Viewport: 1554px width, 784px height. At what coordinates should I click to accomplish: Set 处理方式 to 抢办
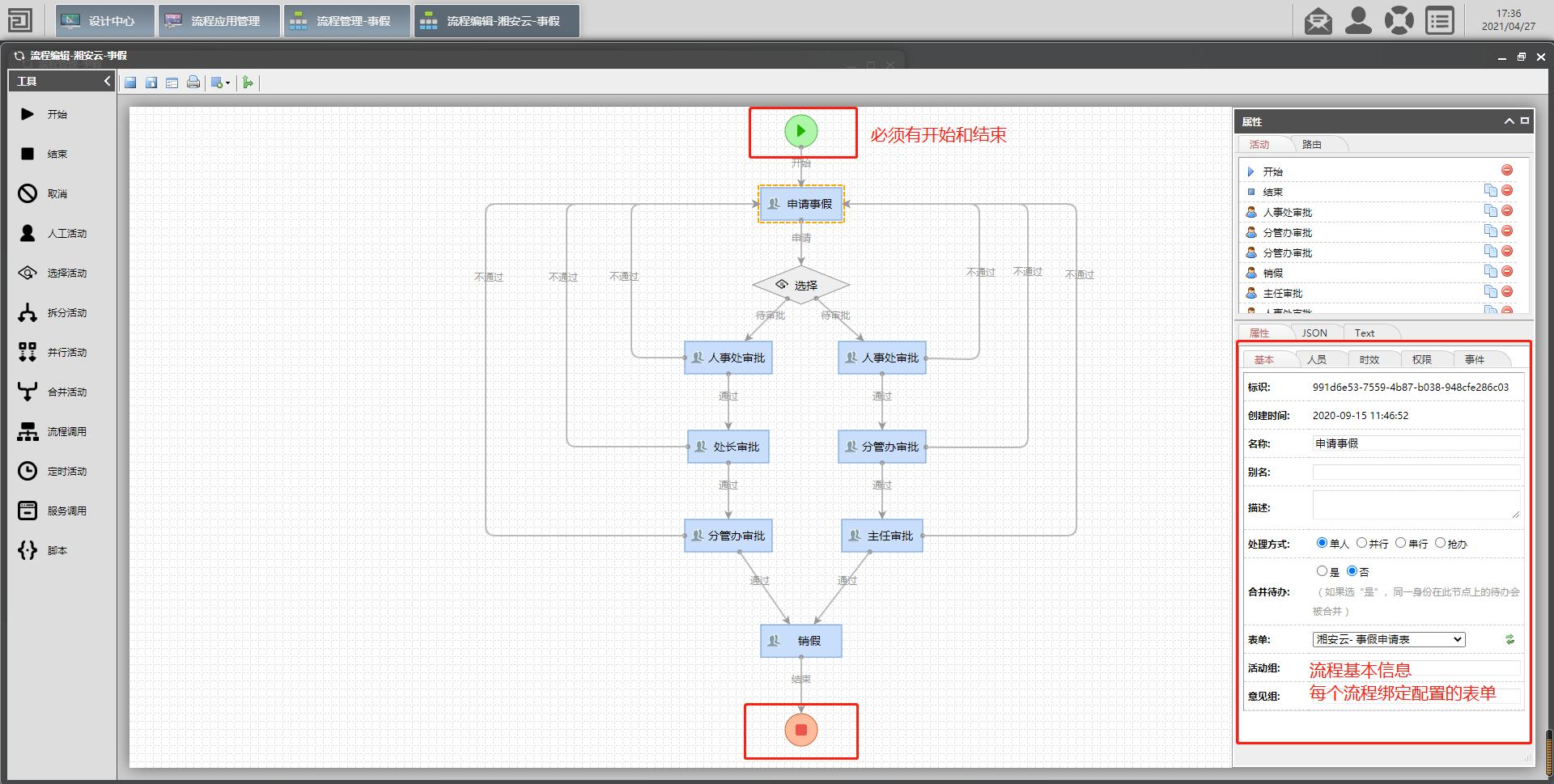(1440, 543)
